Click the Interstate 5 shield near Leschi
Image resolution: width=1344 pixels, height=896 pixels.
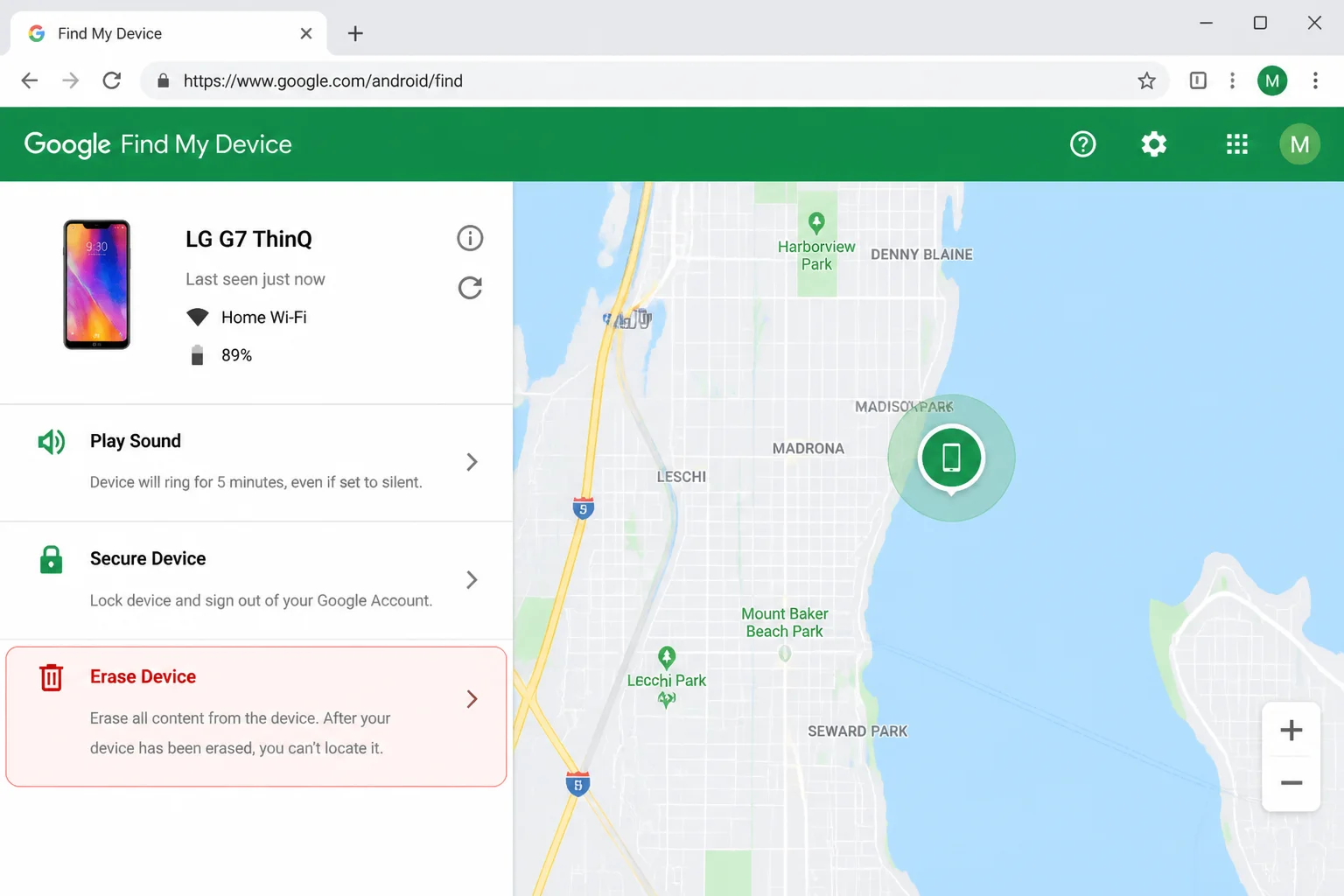[584, 507]
